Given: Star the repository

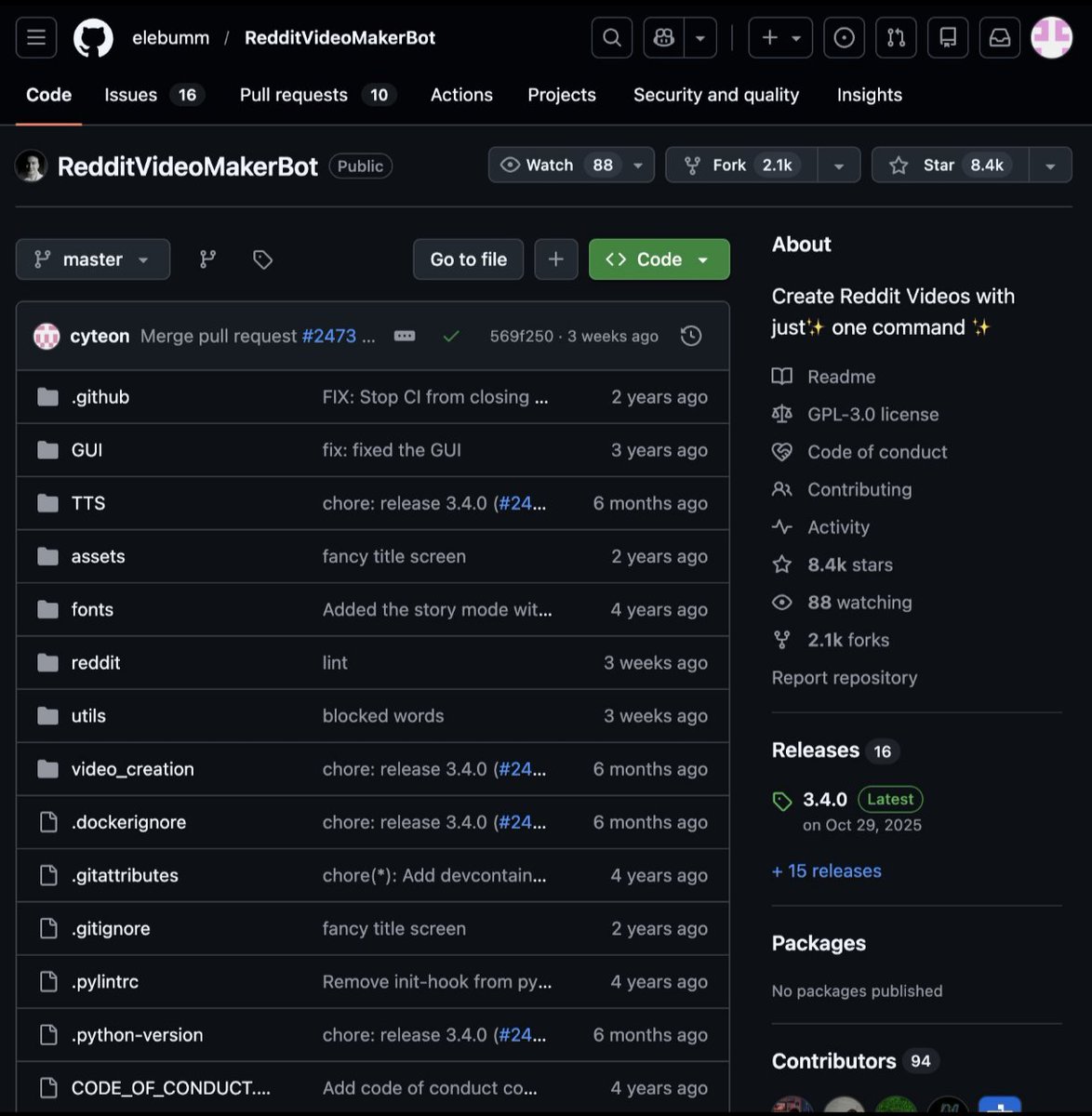Looking at the screenshot, I should click(x=951, y=165).
